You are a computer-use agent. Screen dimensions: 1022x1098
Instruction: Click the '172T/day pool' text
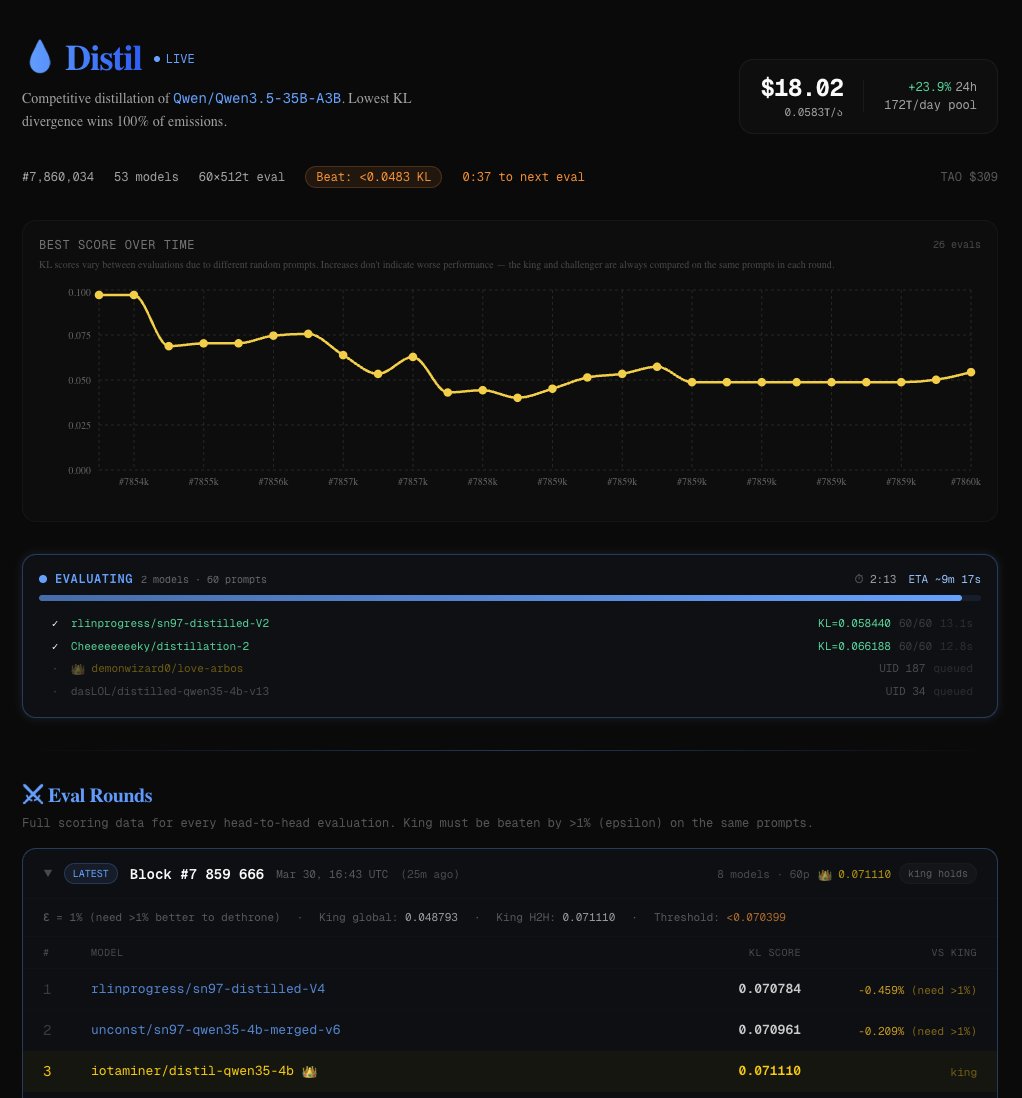(930, 105)
